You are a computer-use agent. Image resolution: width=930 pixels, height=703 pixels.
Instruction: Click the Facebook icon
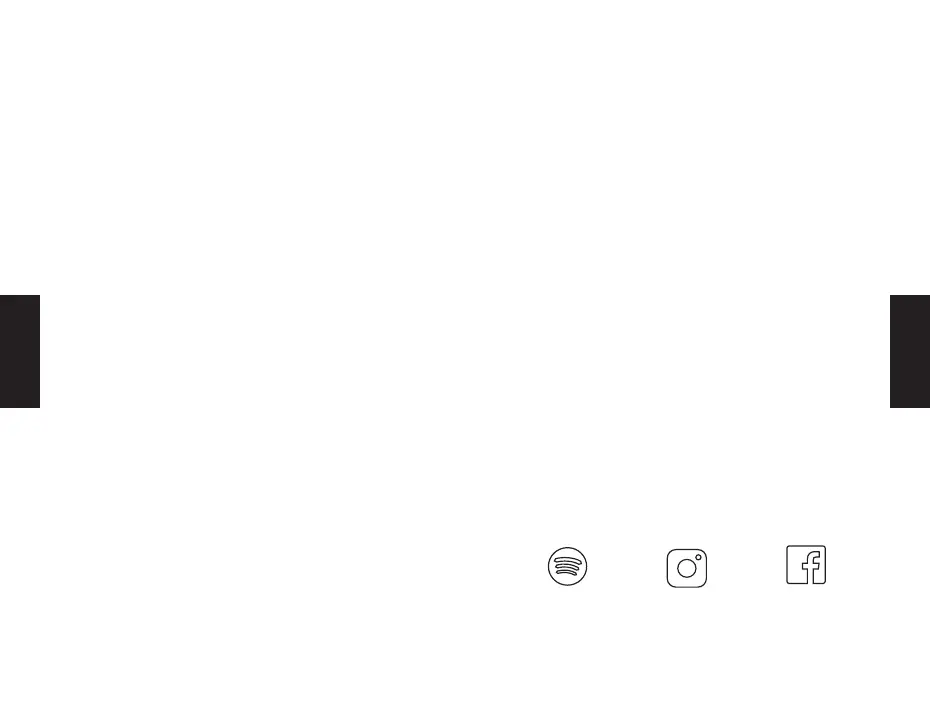click(806, 566)
